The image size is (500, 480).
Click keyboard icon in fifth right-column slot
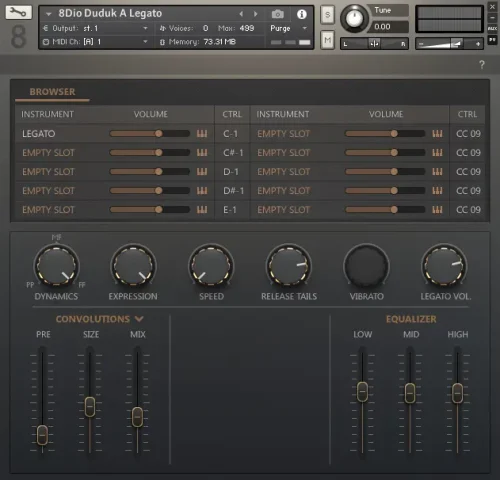(437, 210)
